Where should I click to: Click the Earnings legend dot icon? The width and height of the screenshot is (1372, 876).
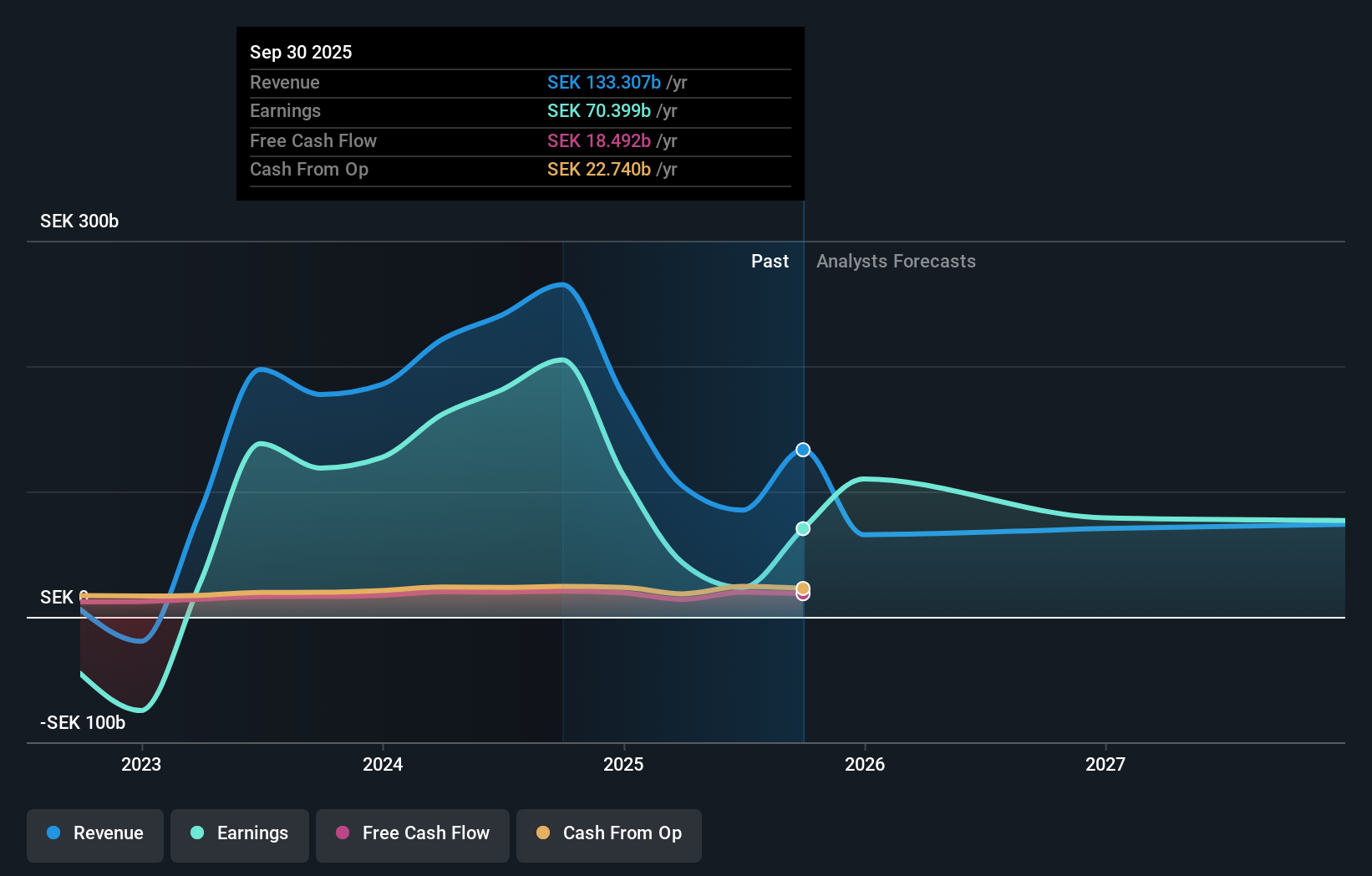click(x=196, y=833)
